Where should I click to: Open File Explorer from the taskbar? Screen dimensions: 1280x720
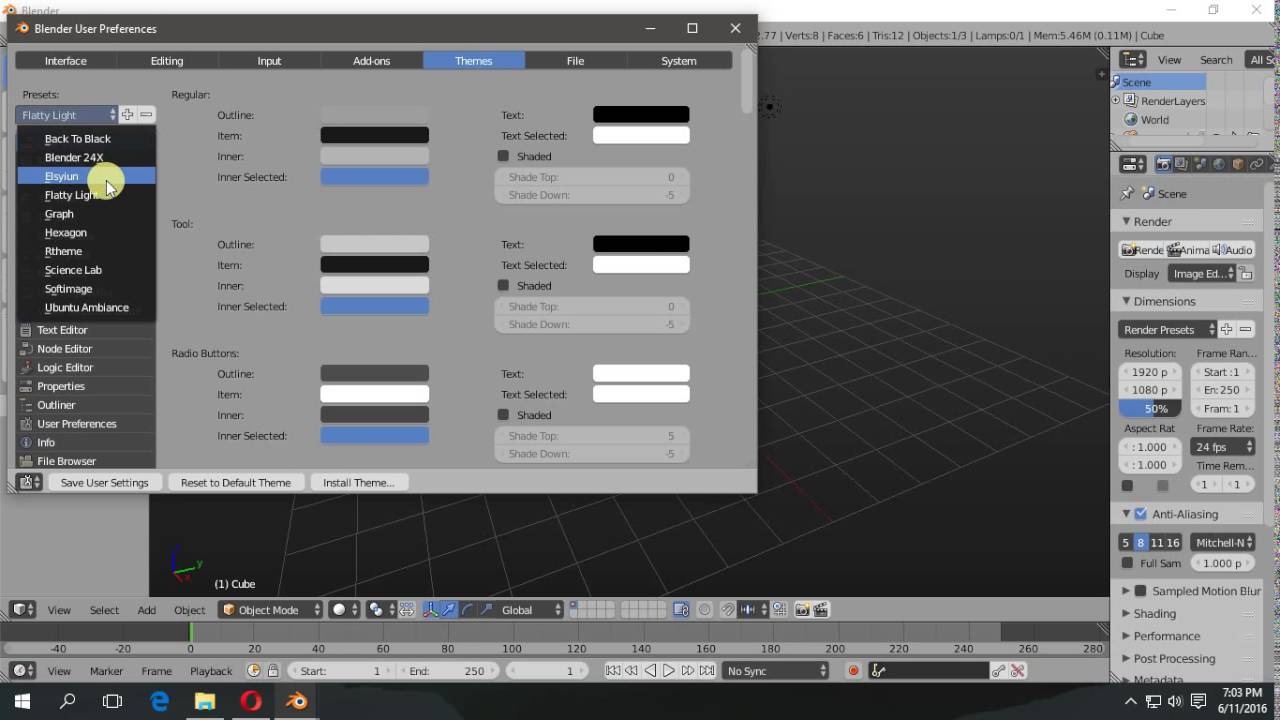tap(204, 701)
